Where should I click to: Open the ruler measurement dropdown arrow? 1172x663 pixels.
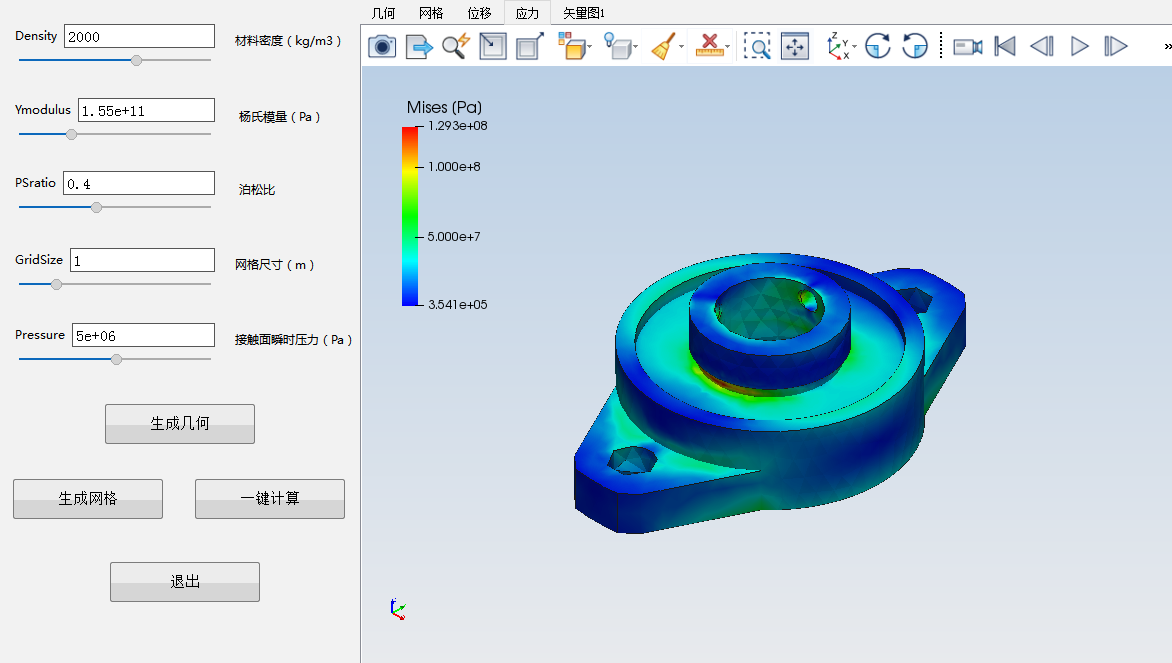click(x=728, y=47)
